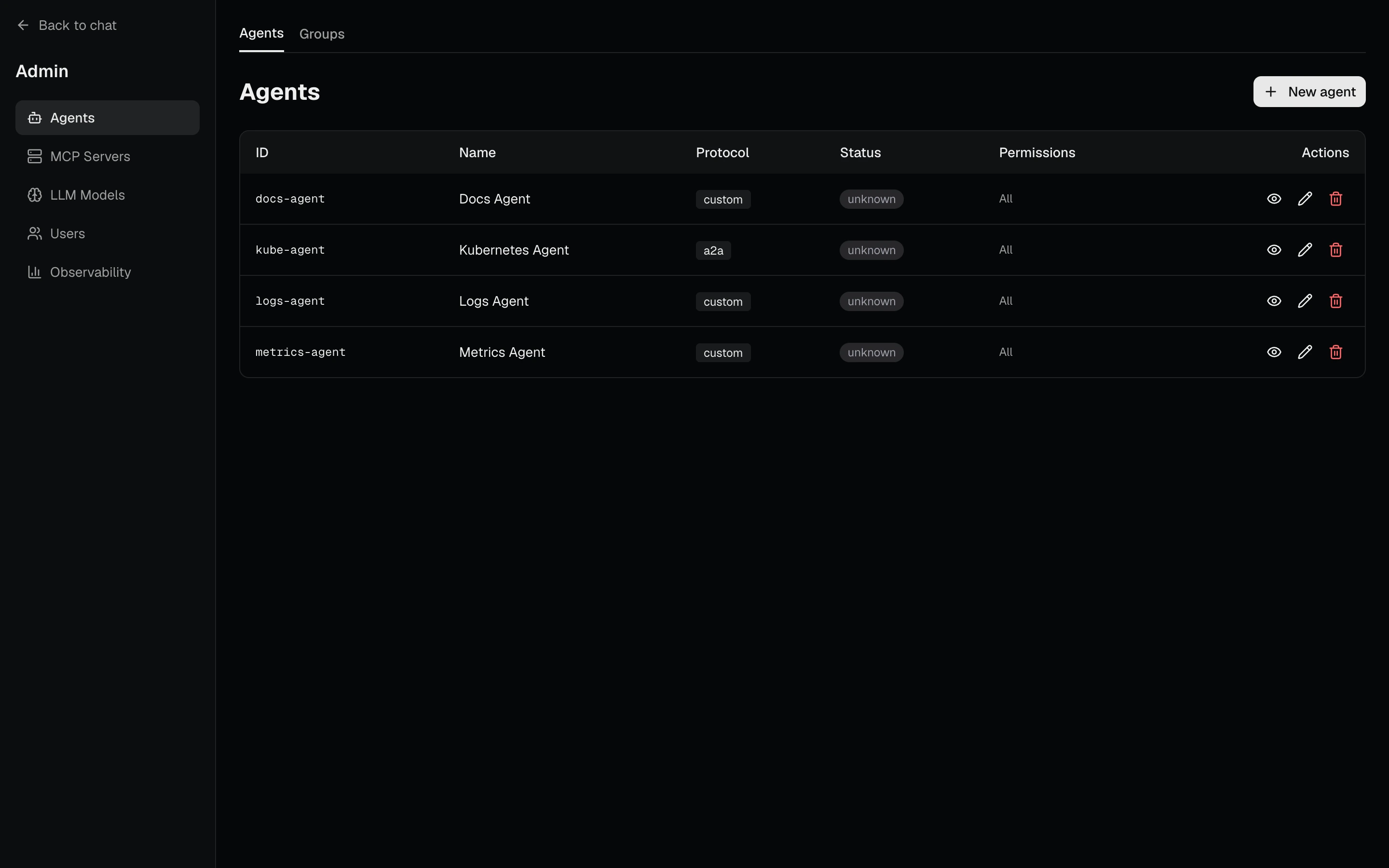Screen dimensions: 1389x868
Task: Click the All permissions for docs-agent
Action: tap(1006, 199)
